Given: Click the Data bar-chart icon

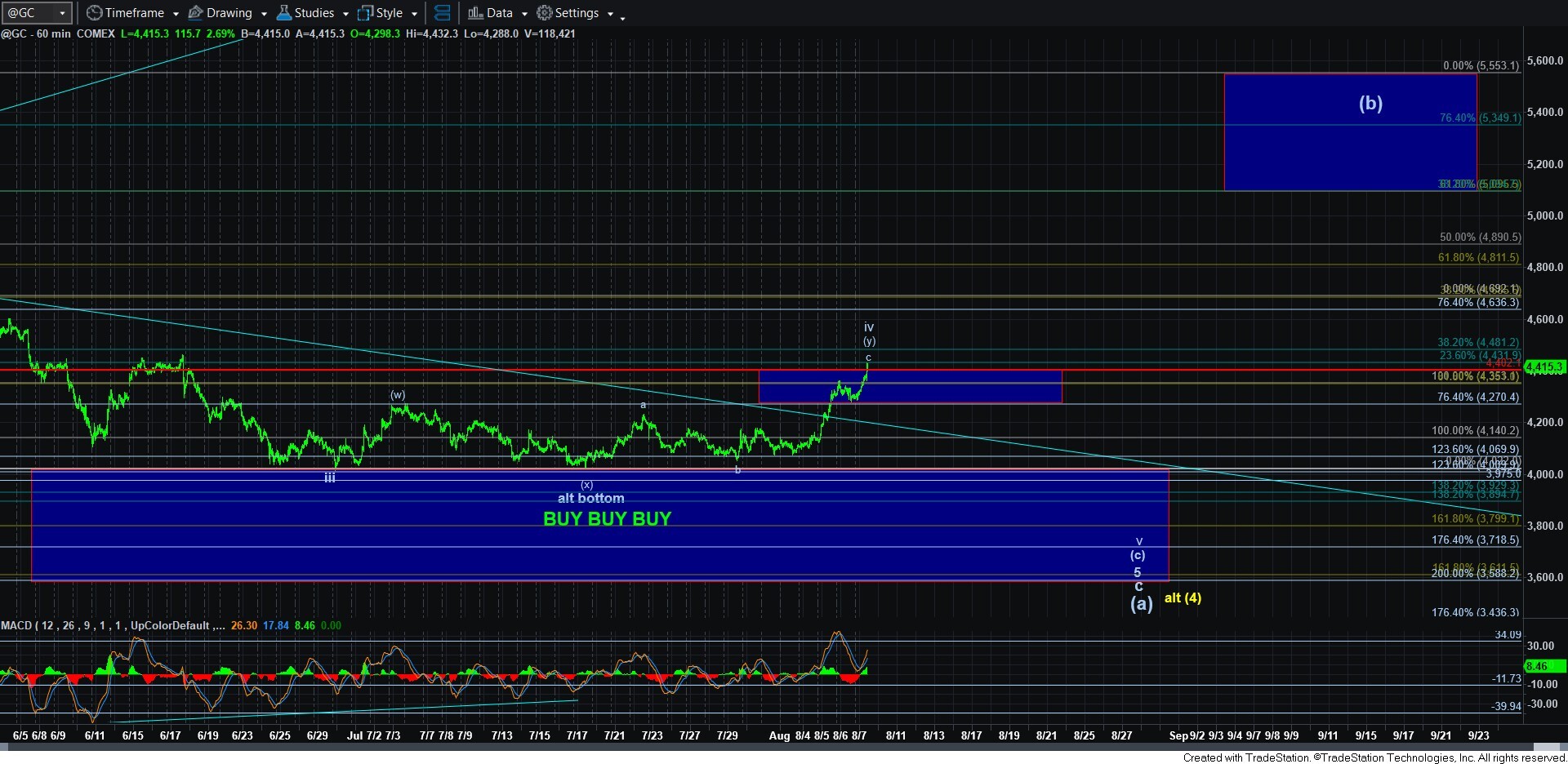Looking at the screenshot, I should pos(475,13).
